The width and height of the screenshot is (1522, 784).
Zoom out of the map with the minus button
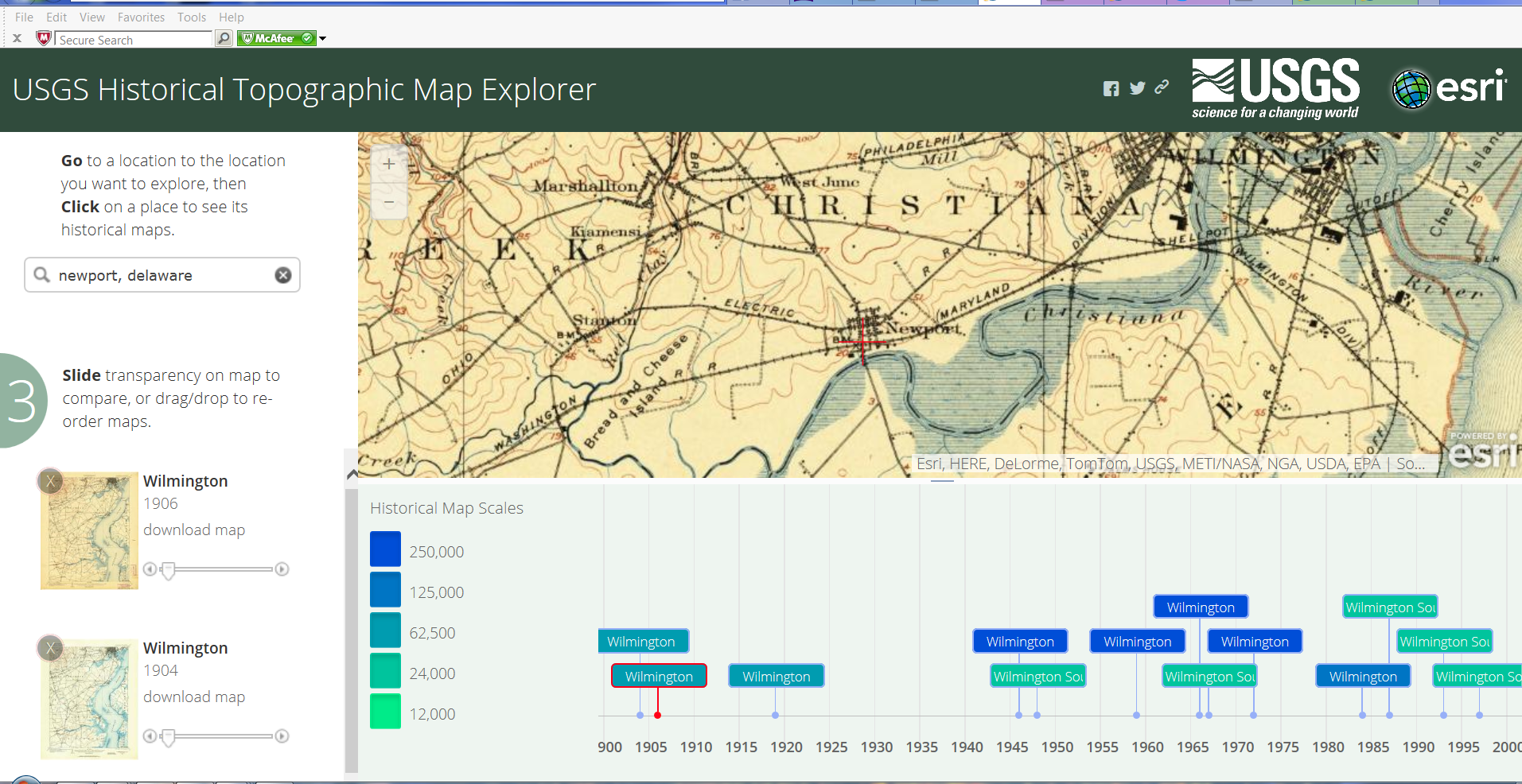pos(389,202)
